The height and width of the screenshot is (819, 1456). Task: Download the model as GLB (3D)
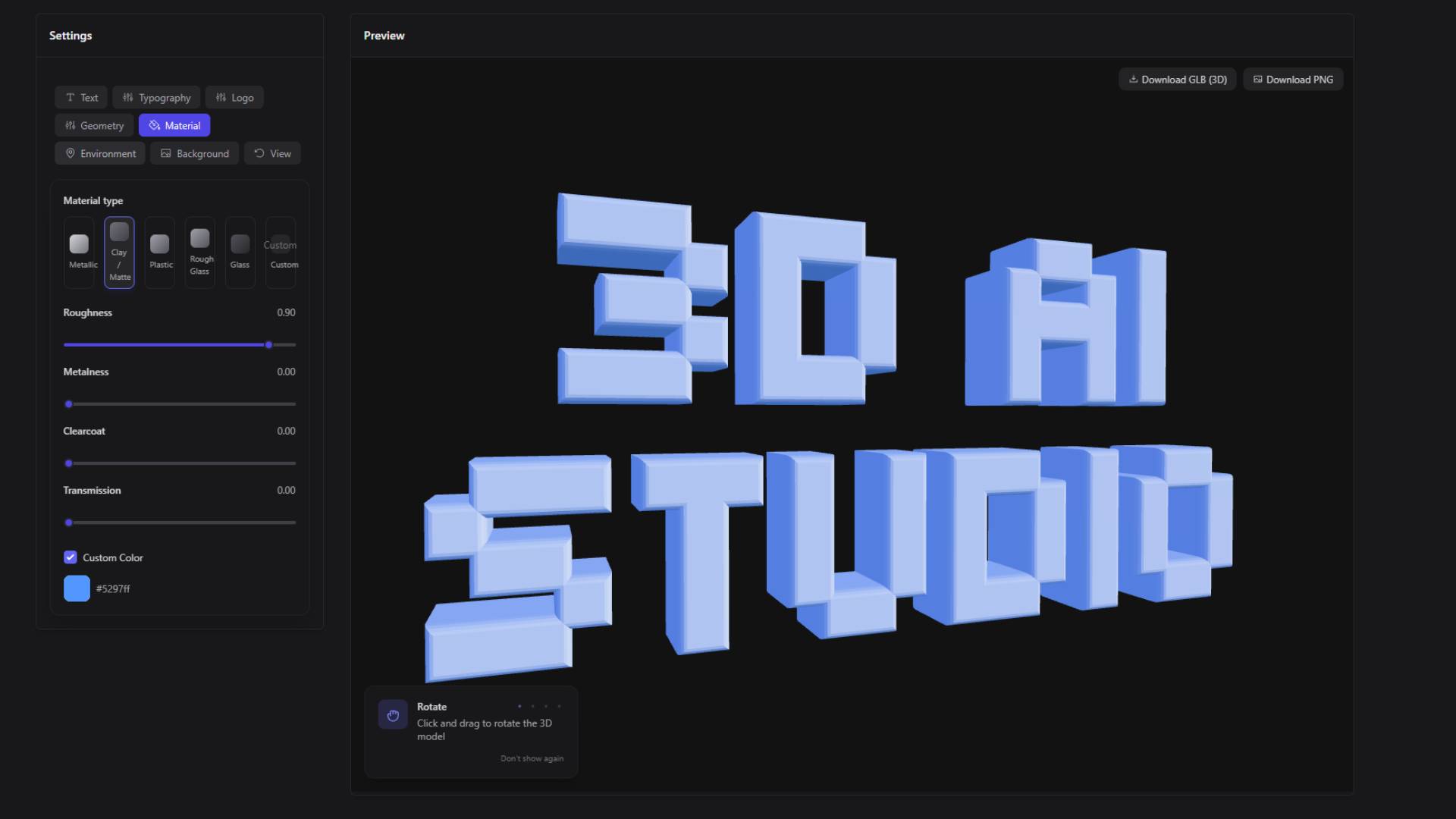[x=1178, y=80]
